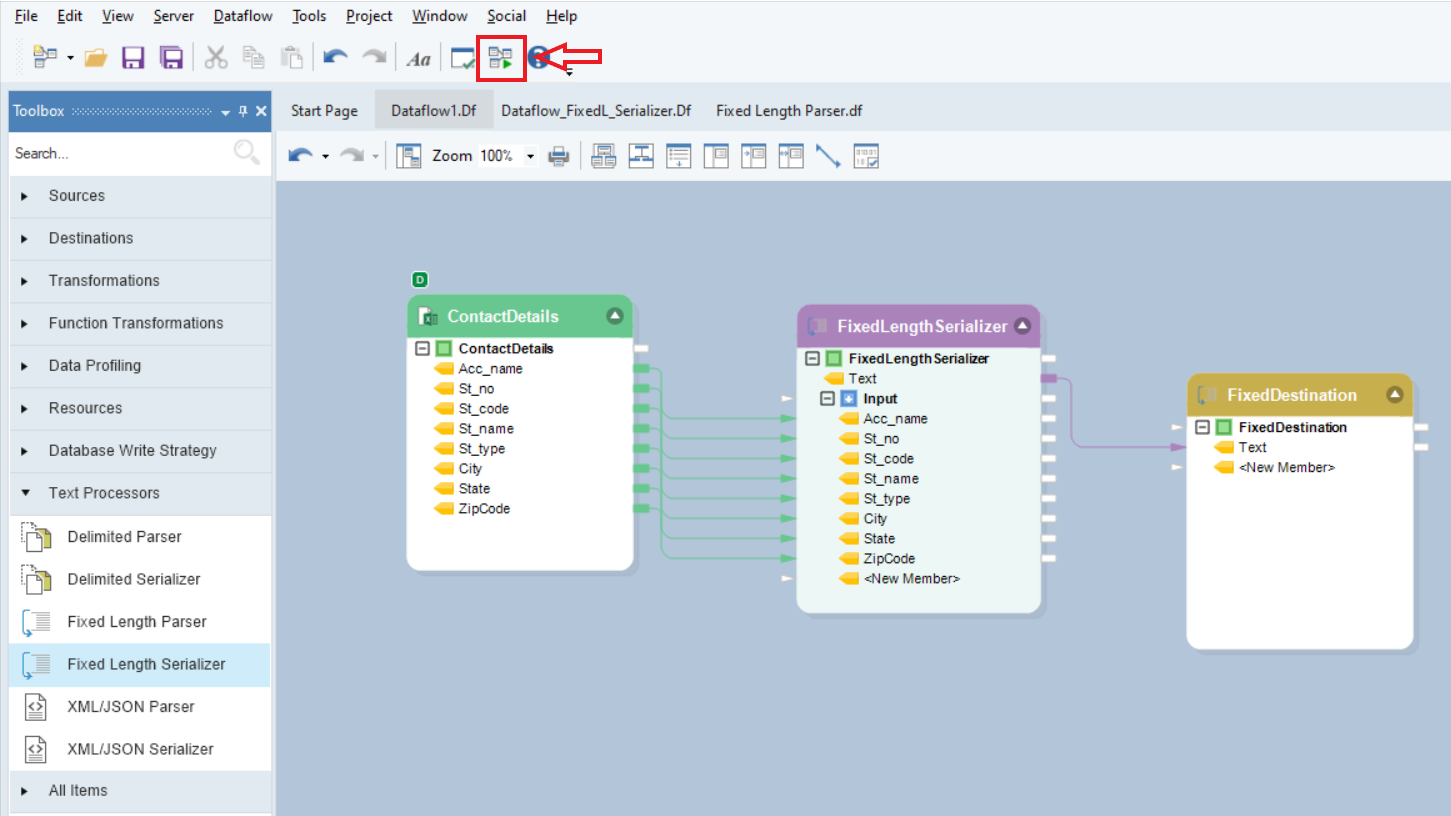Viewport: 1451px width, 816px height.
Task: Click the toolbox Search input field
Action: (x=120, y=153)
